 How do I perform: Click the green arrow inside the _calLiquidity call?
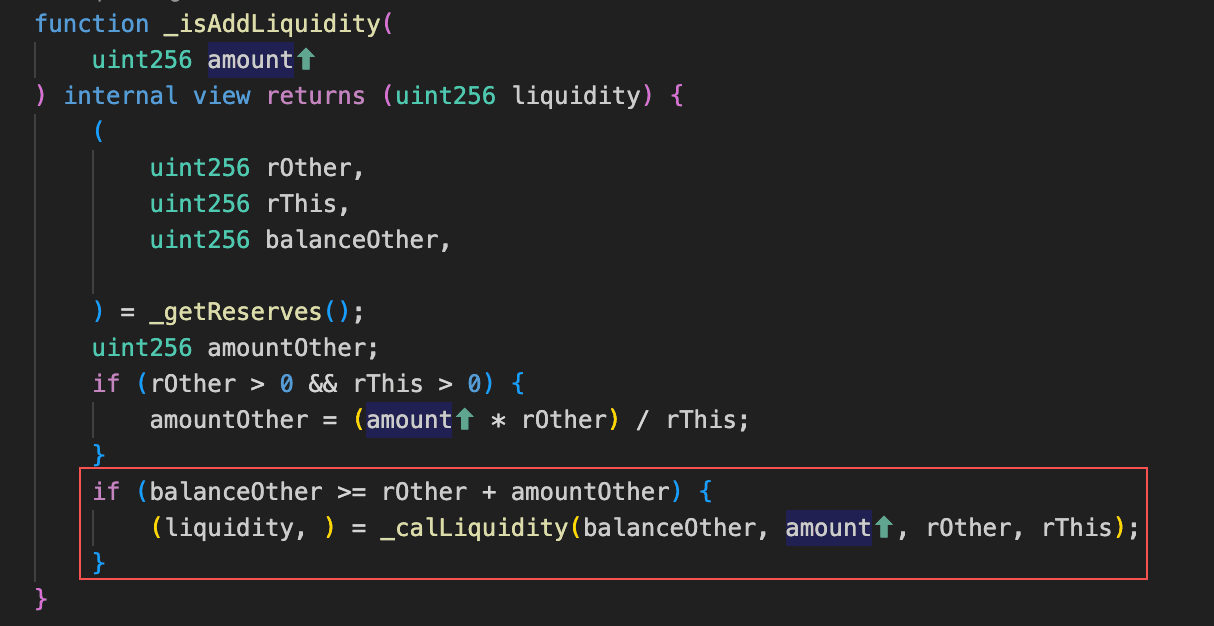(x=883, y=527)
